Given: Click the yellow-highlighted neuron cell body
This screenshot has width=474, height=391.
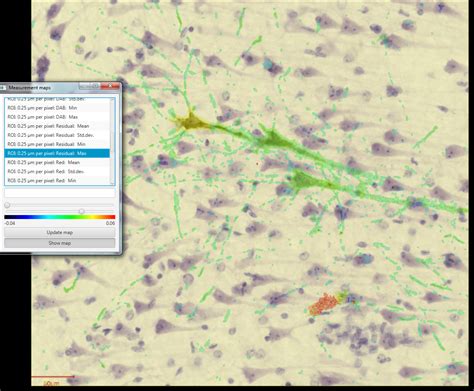Looking at the screenshot, I should pos(191,122).
